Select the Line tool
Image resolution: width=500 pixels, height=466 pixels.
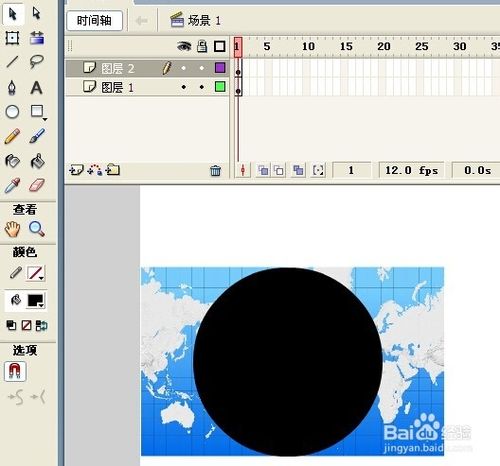click(12, 62)
